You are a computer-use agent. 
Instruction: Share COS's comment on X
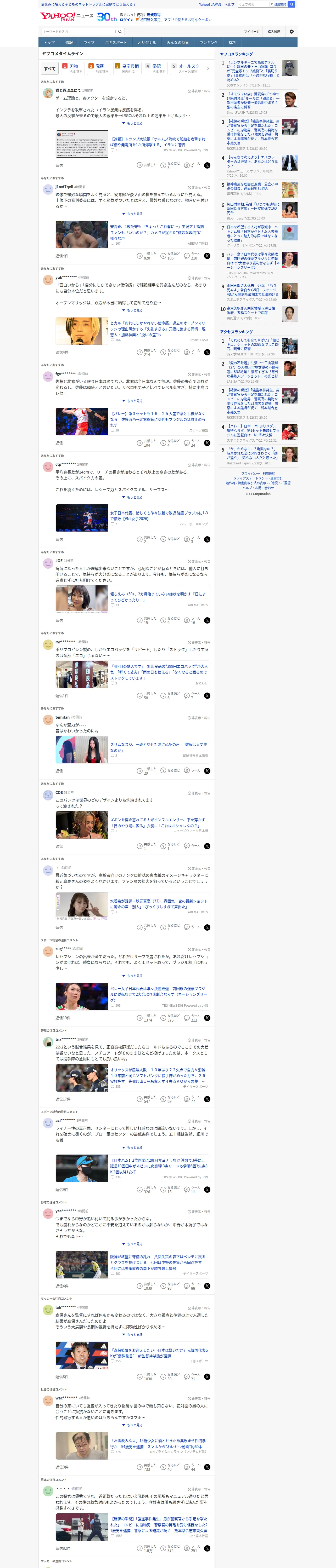coord(207,846)
